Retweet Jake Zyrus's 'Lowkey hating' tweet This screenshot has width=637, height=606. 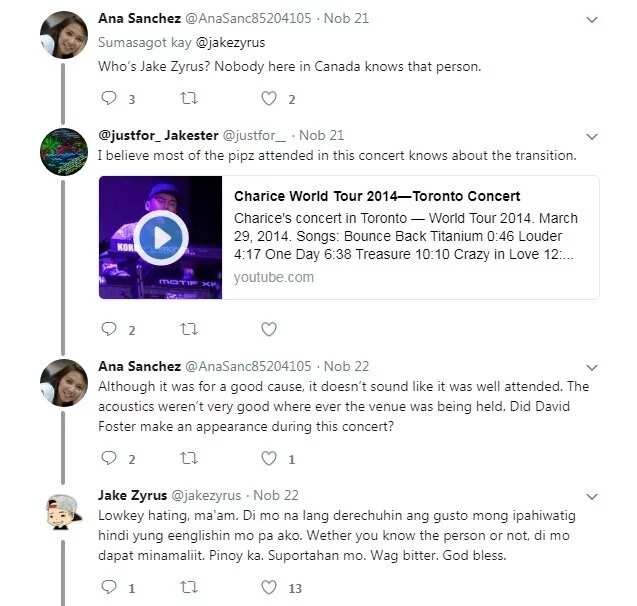pos(189,587)
